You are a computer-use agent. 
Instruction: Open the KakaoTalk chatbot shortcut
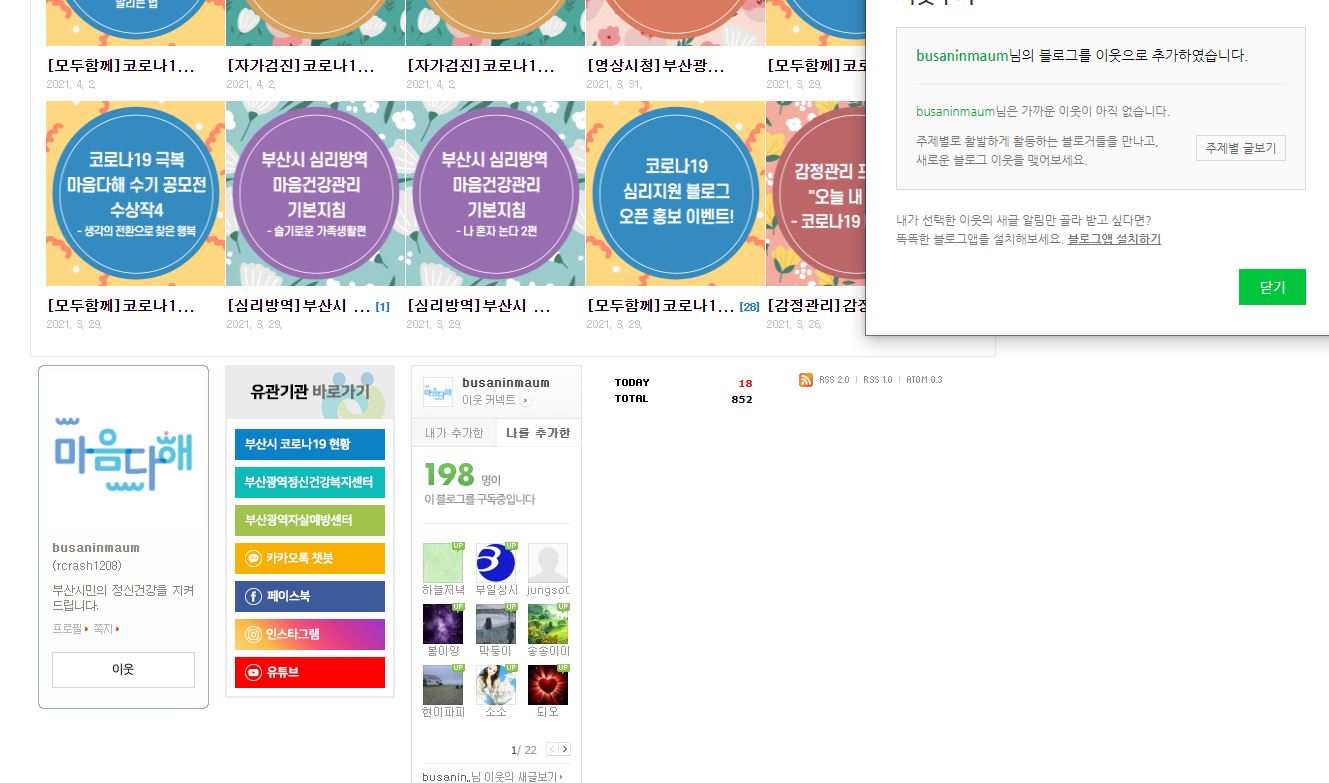[309, 558]
